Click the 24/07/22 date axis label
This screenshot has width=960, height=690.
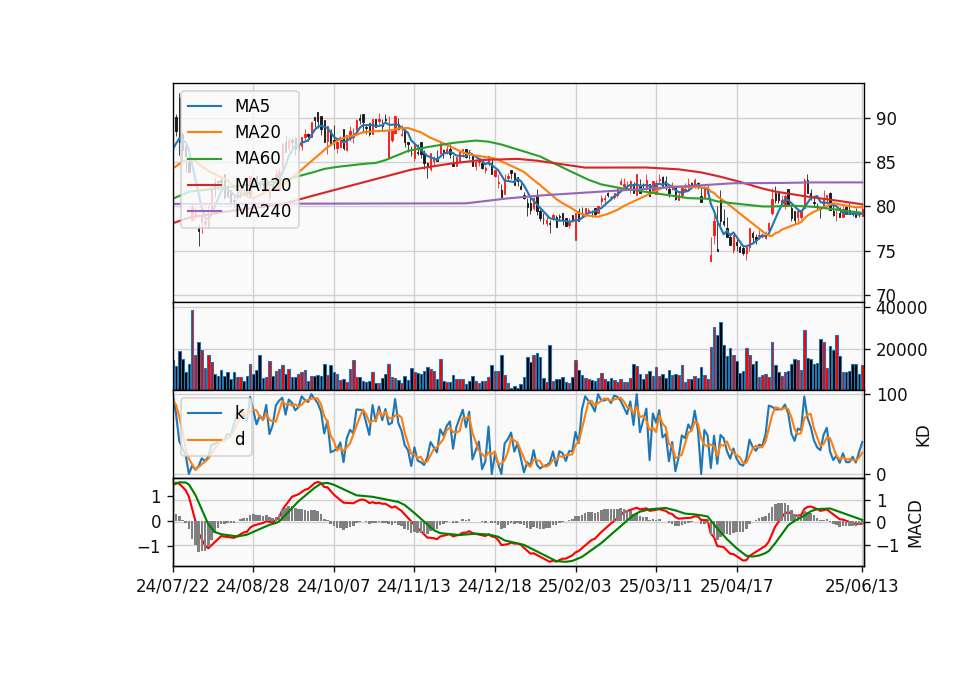coord(173,586)
